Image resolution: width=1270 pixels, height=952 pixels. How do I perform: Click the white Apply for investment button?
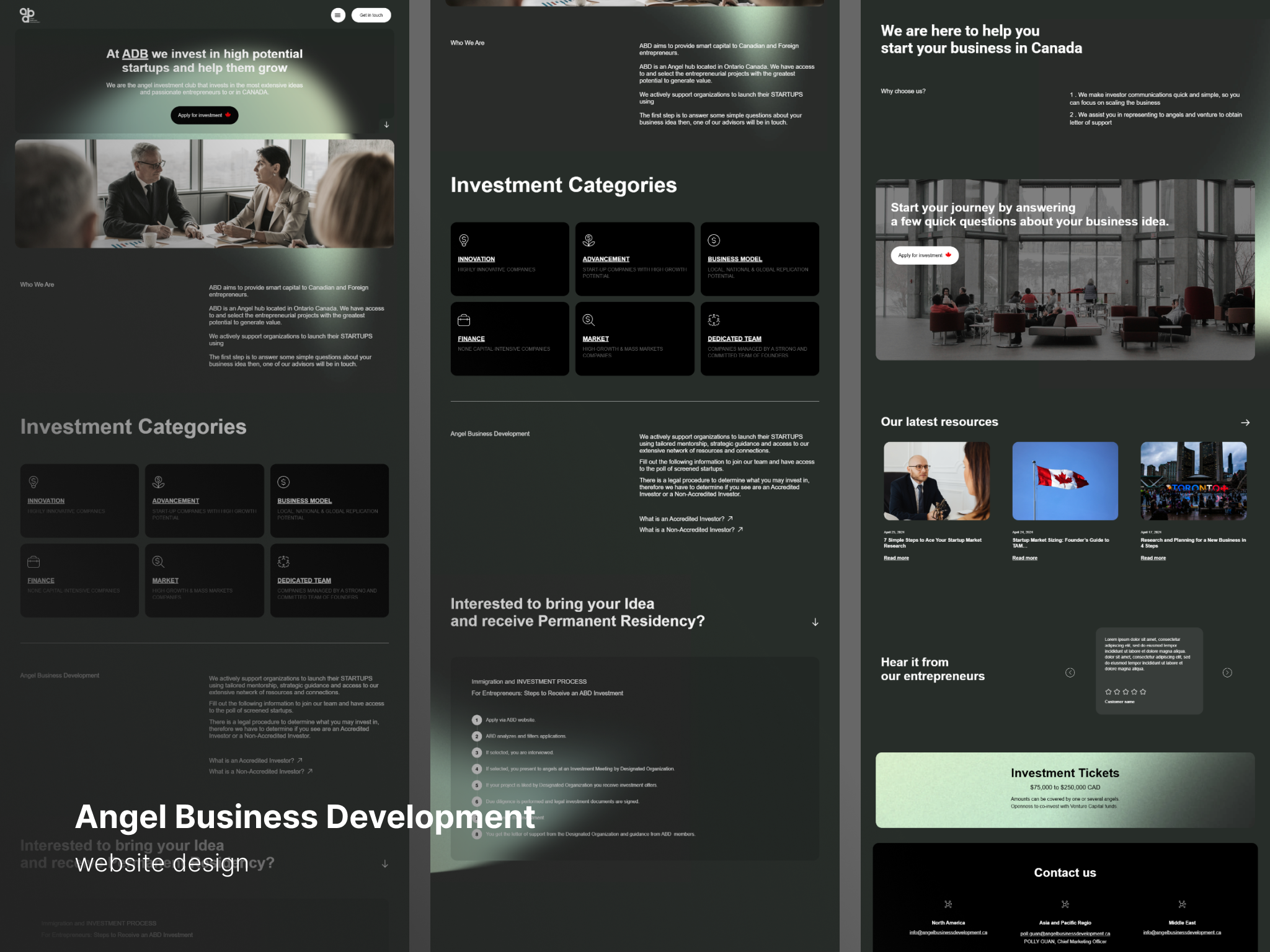click(x=924, y=255)
